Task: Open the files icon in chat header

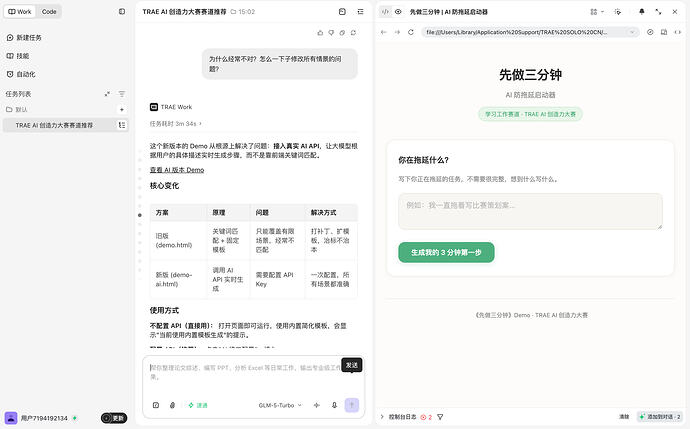Action: coord(342,12)
